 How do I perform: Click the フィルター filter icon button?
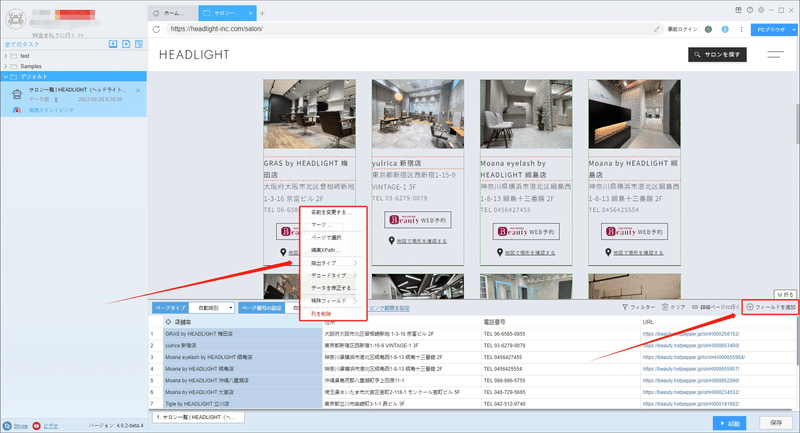click(x=638, y=308)
